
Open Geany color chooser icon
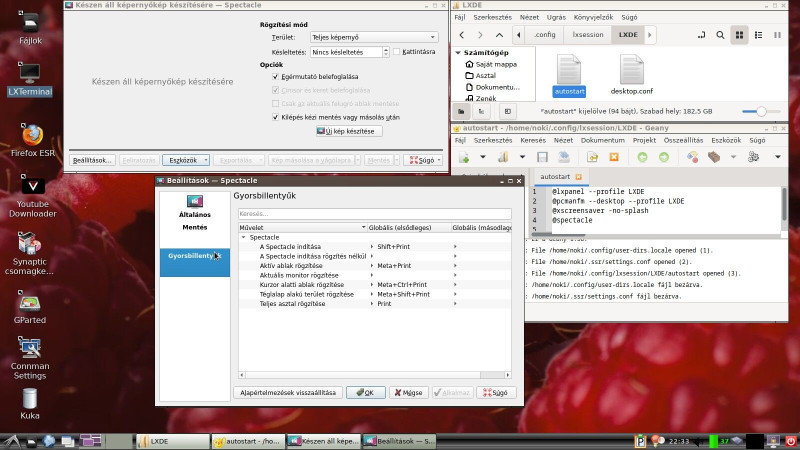point(692,157)
